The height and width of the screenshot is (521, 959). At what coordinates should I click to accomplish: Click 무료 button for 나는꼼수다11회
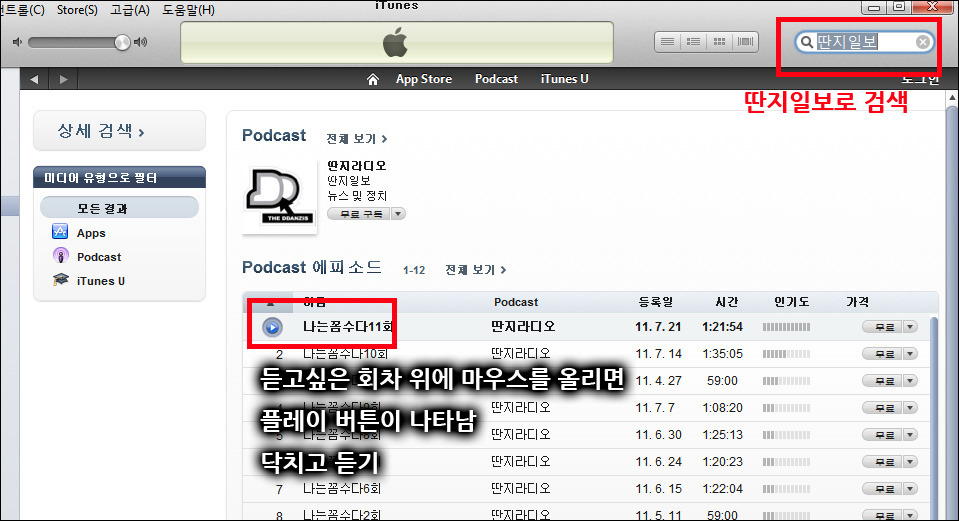pyautogui.click(x=882, y=327)
